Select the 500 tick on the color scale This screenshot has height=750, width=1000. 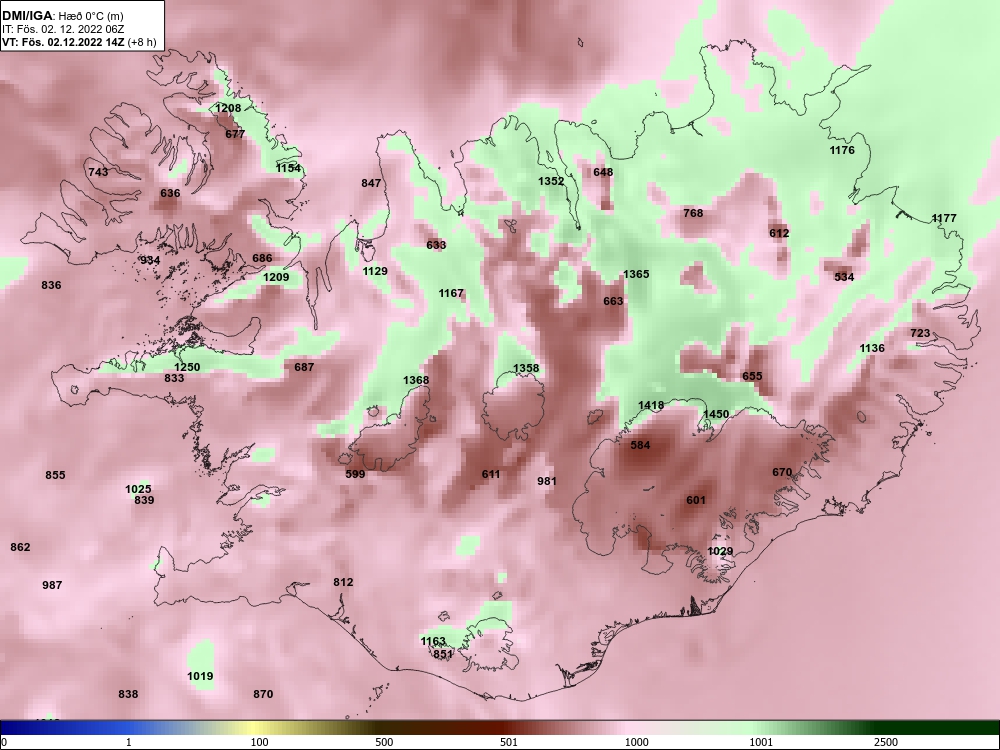[385, 742]
